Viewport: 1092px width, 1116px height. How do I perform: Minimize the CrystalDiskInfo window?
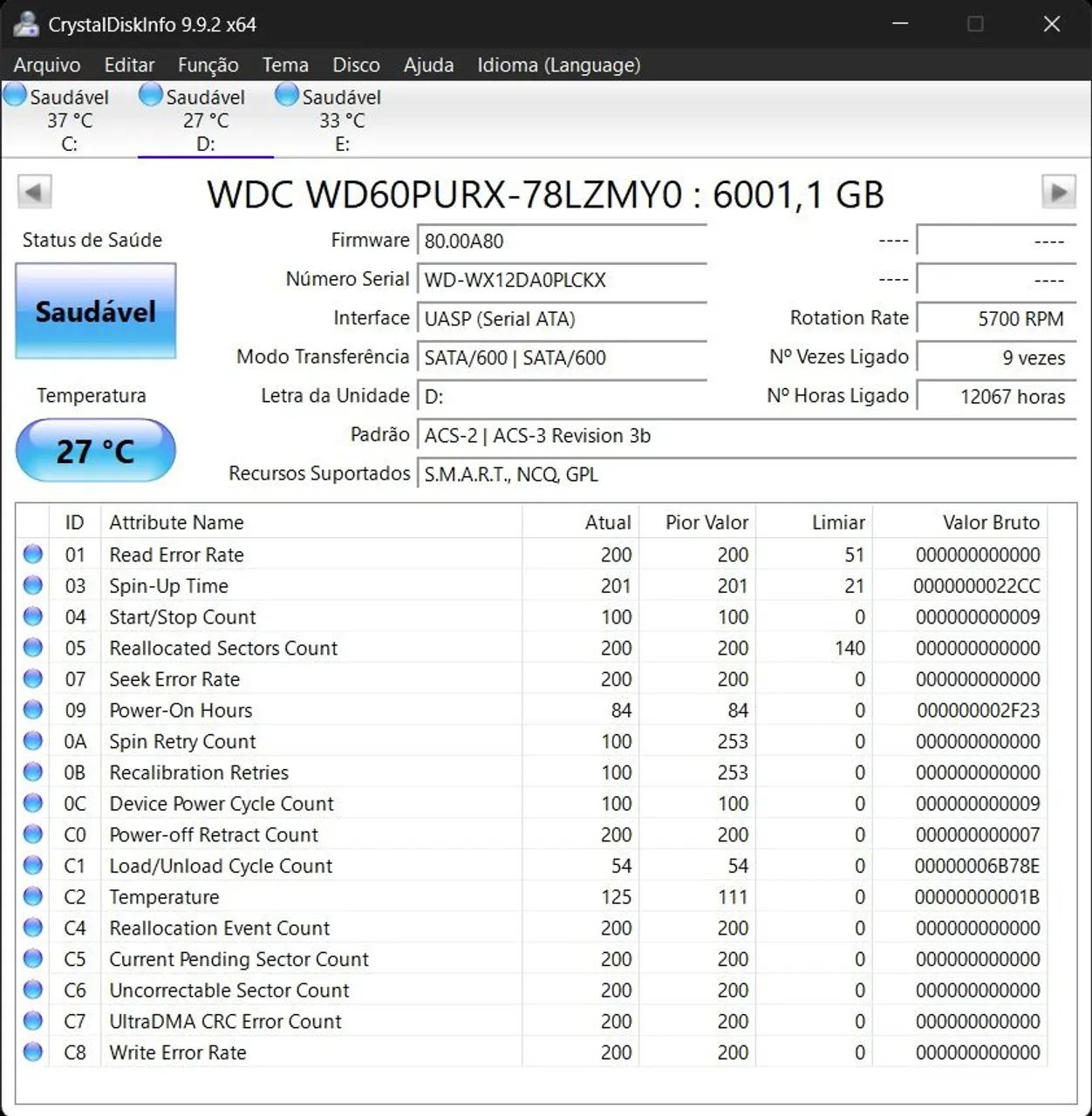[900, 24]
